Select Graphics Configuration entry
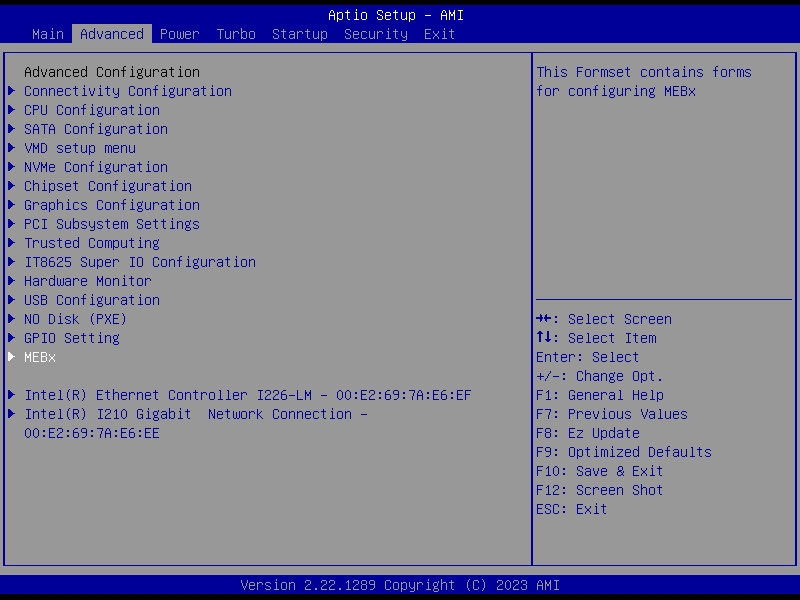Image resolution: width=800 pixels, height=600 pixels. (112, 205)
